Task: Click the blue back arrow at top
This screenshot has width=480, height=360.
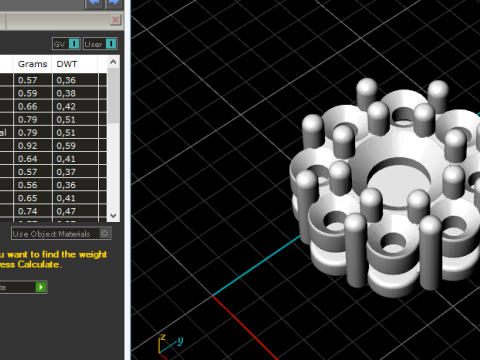Action: (x=94, y=3)
